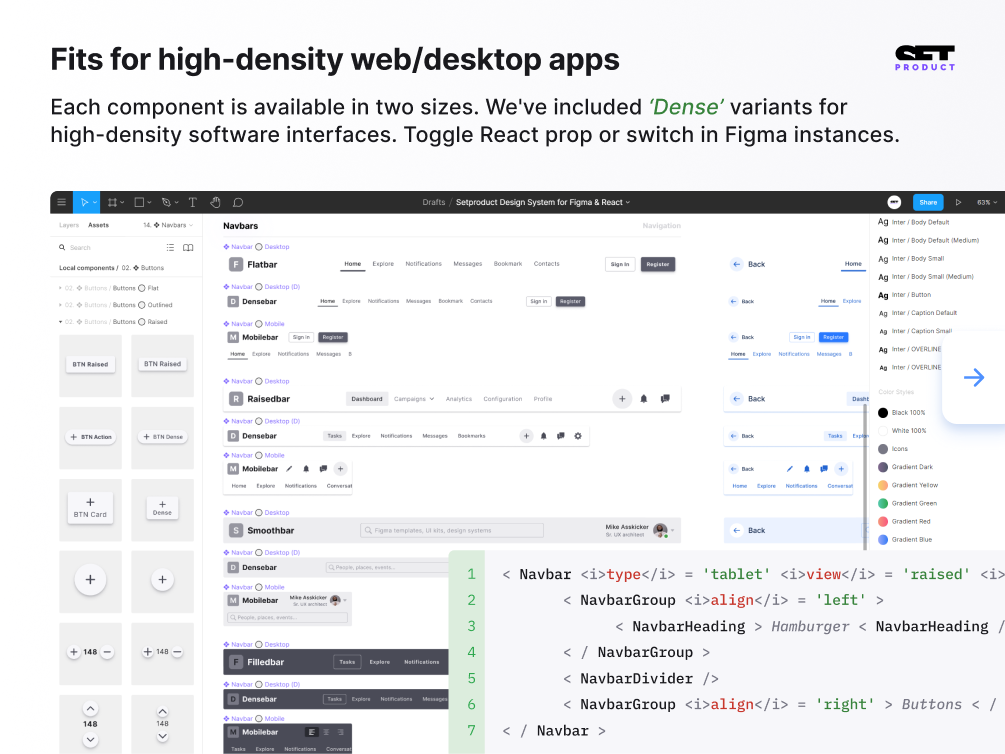Click the plus icon in Raisedbar
The width and height of the screenshot is (1005, 754).
pyautogui.click(x=622, y=399)
